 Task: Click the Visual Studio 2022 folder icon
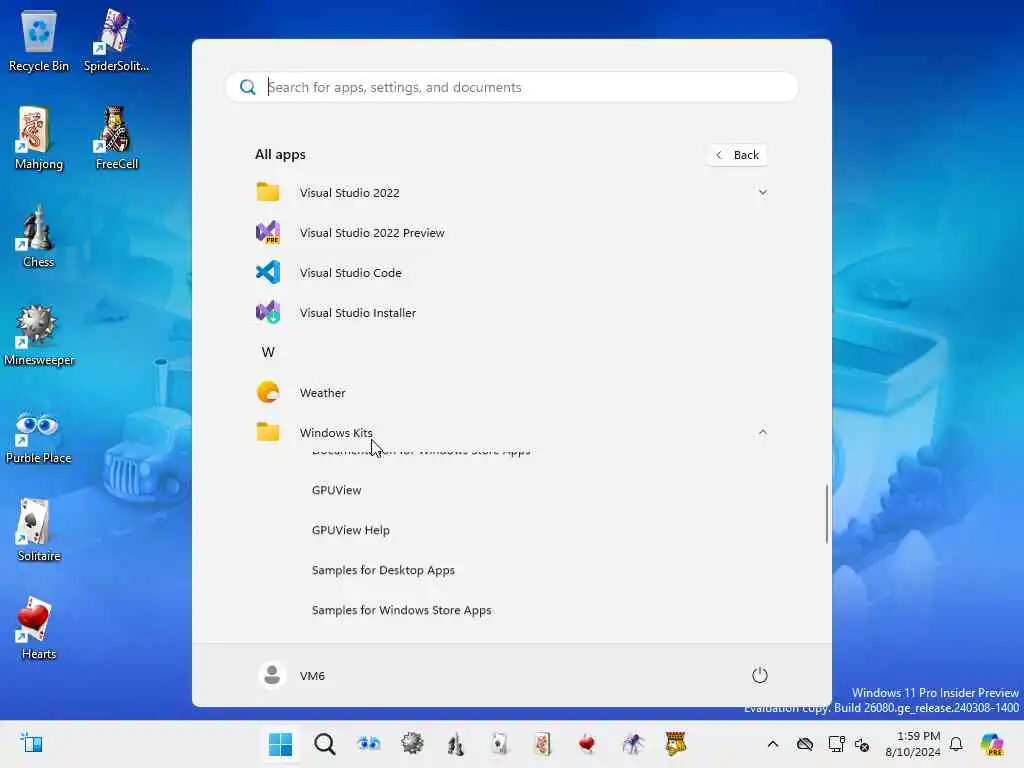268,193
